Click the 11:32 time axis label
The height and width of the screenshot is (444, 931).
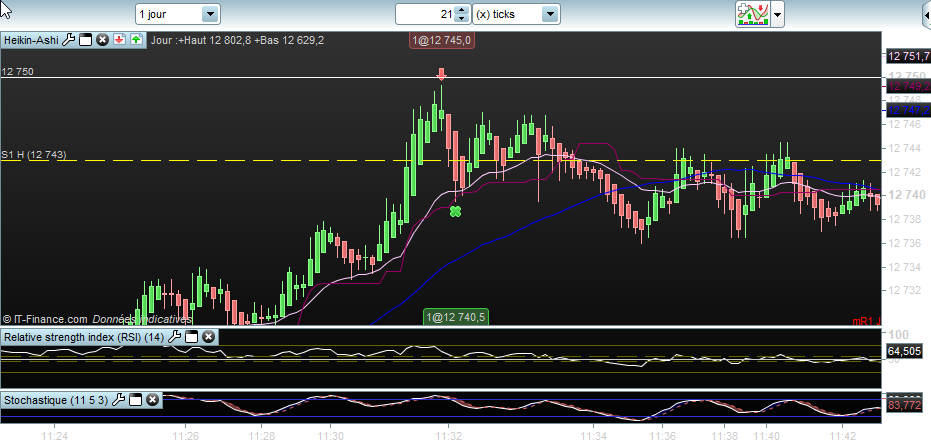(x=449, y=435)
